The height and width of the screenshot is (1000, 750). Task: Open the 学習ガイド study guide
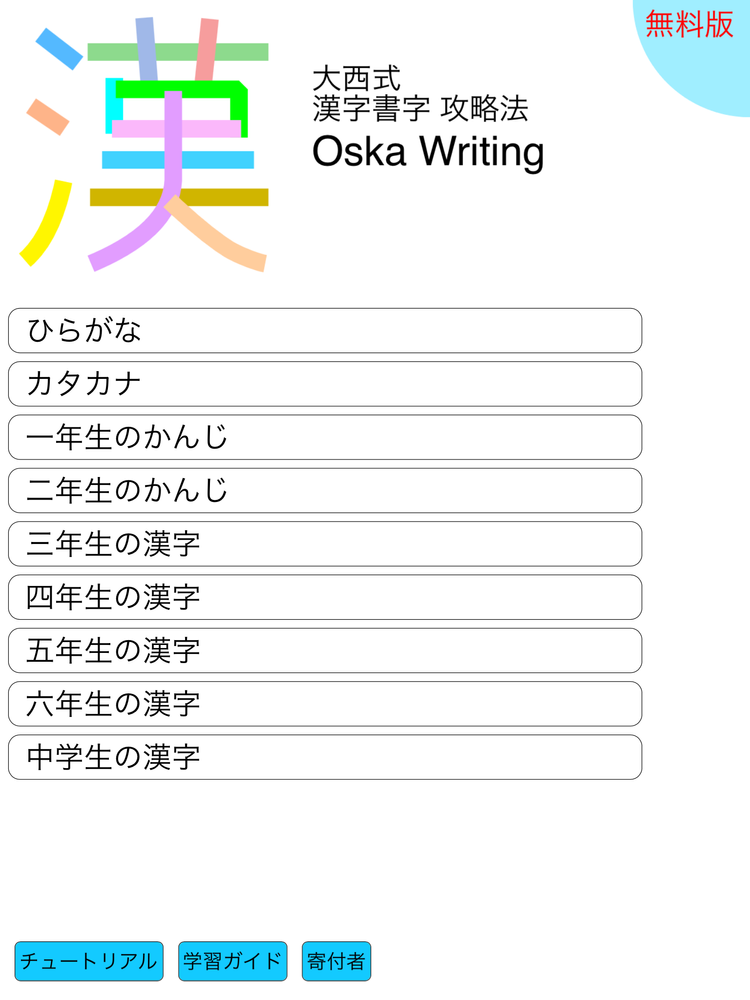[231, 961]
